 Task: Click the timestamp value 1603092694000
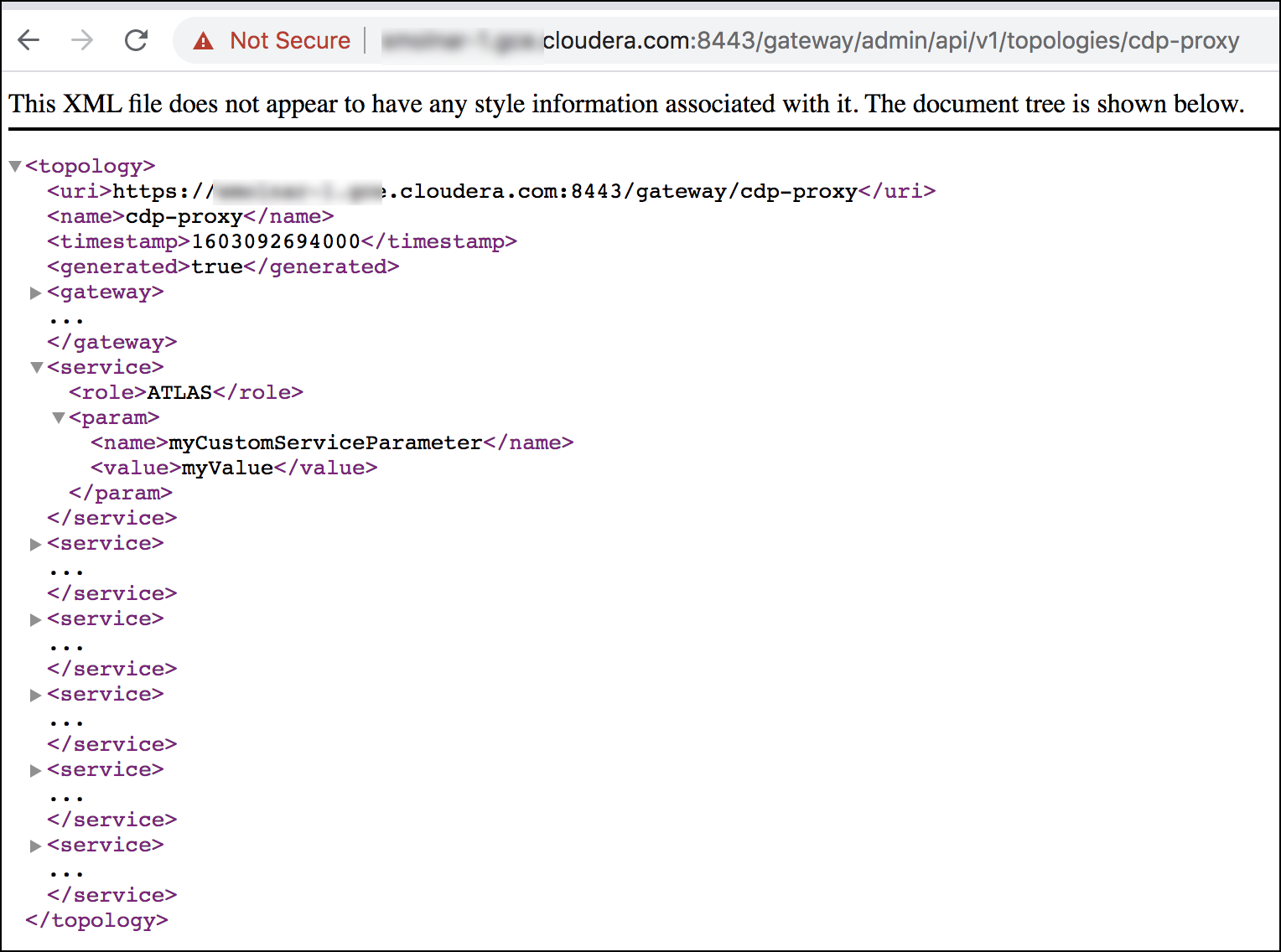276,242
